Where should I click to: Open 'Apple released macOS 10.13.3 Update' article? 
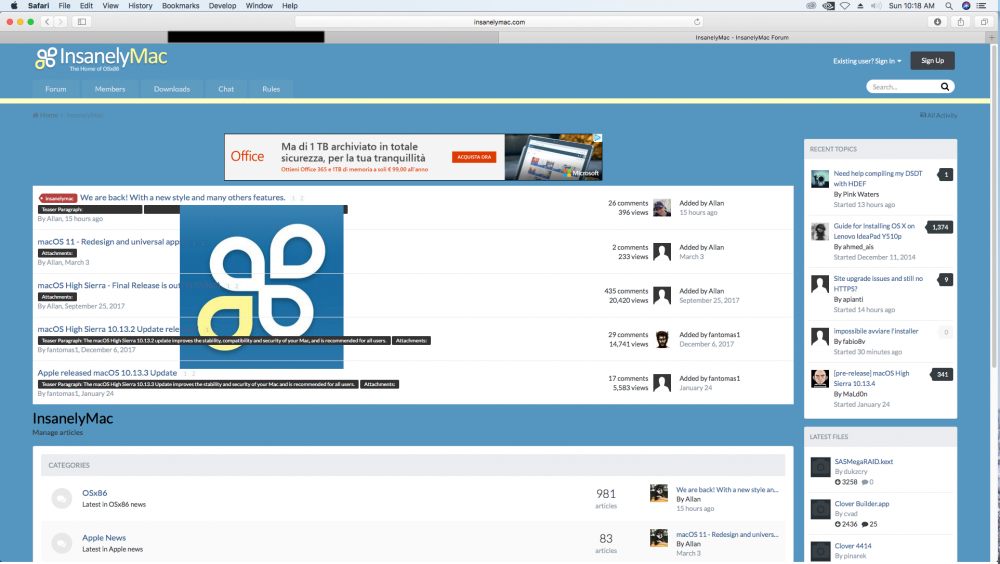pyautogui.click(x=107, y=373)
